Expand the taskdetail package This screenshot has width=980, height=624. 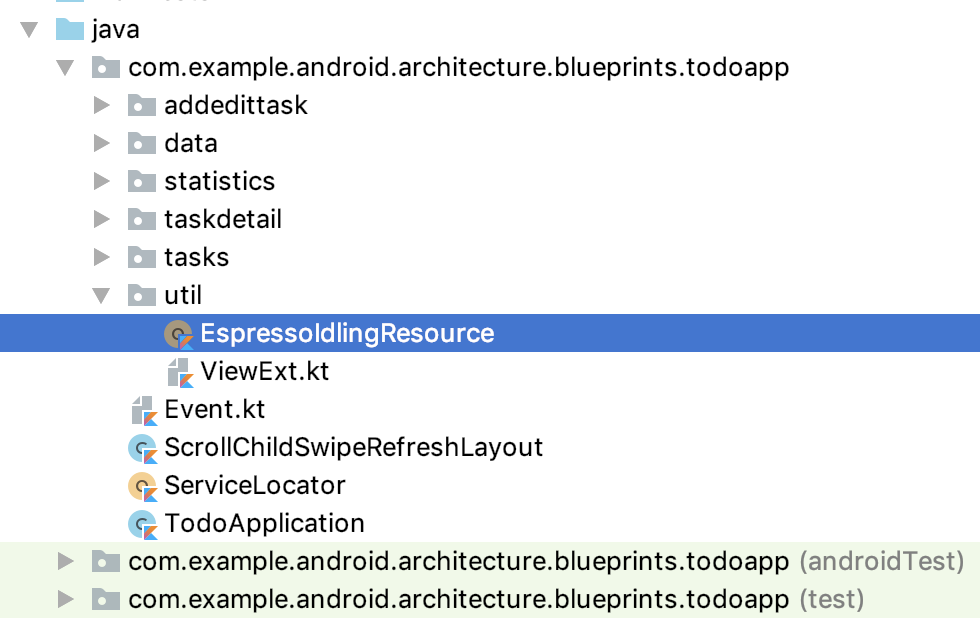pyautogui.click(x=101, y=219)
